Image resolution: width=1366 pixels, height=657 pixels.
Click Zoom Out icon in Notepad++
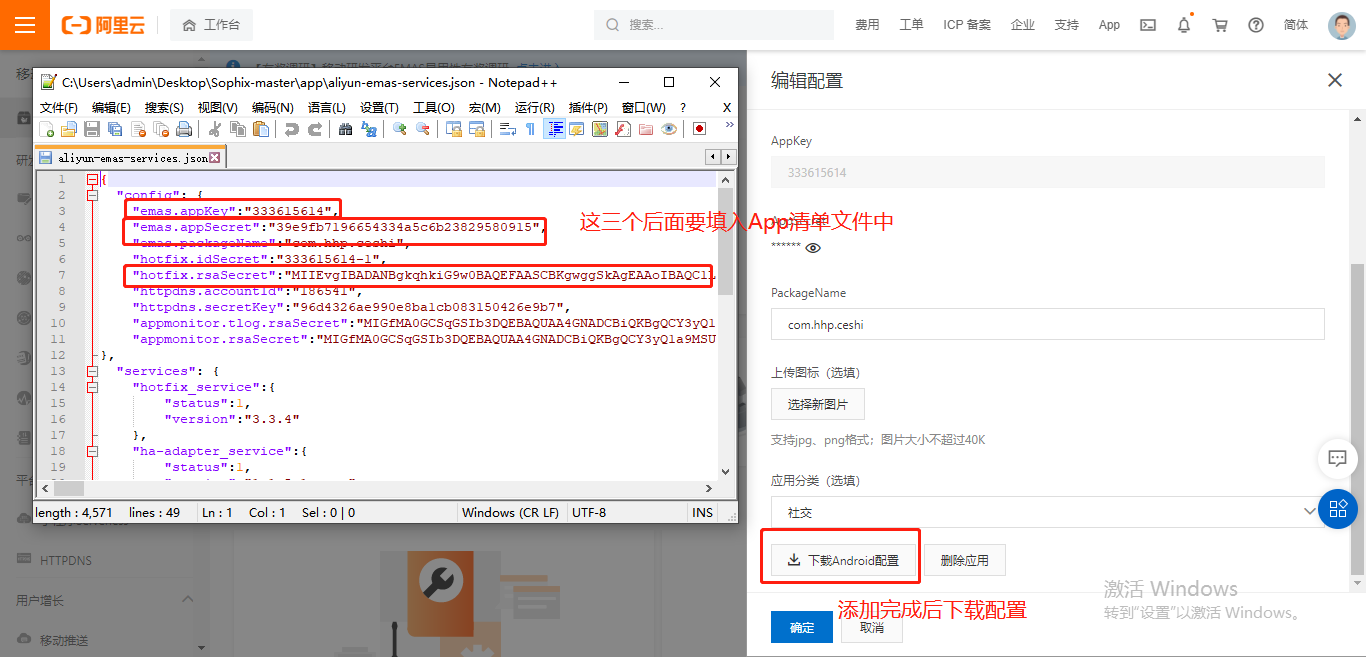click(x=423, y=129)
